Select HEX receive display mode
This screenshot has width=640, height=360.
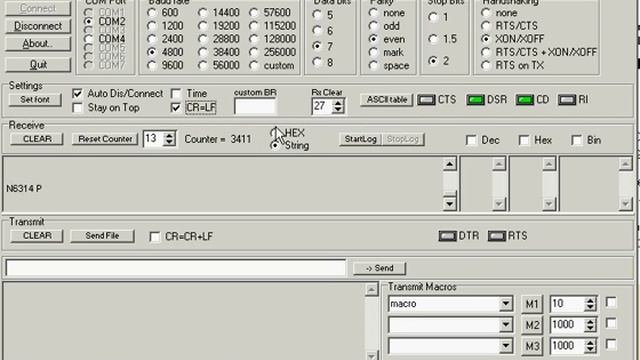coord(275,133)
